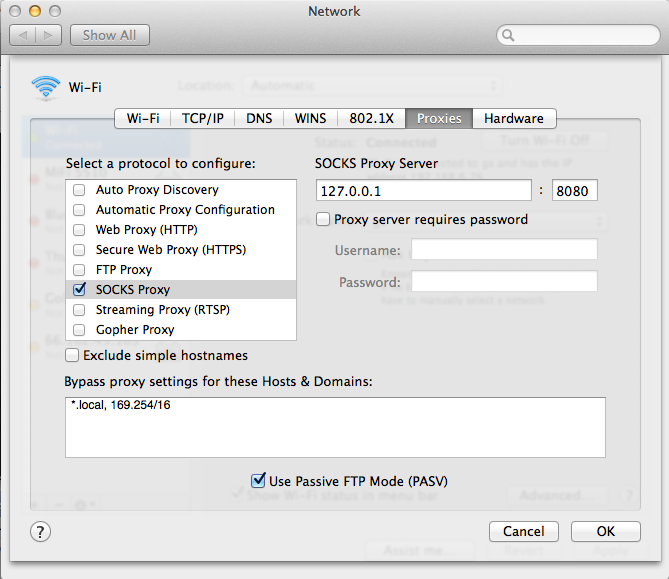Select the Gopher Proxy row label
This screenshot has height=579, width=669.
135,330
